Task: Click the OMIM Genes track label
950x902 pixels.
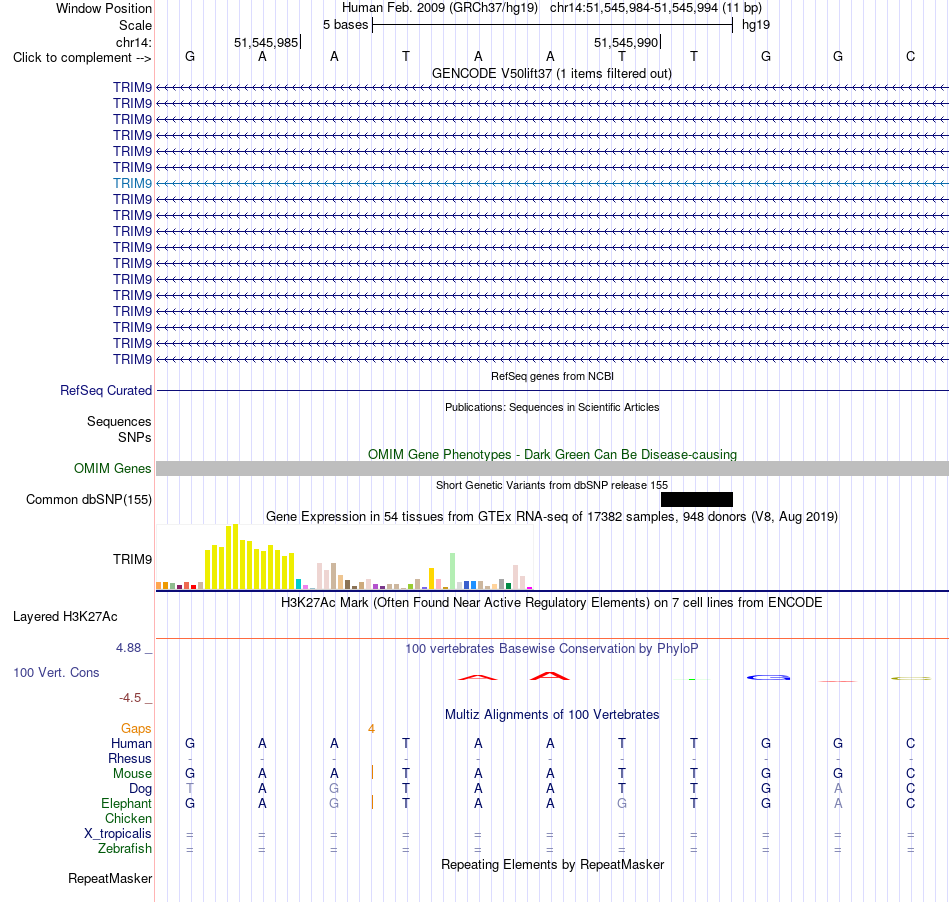Action: tap(113, 468)
